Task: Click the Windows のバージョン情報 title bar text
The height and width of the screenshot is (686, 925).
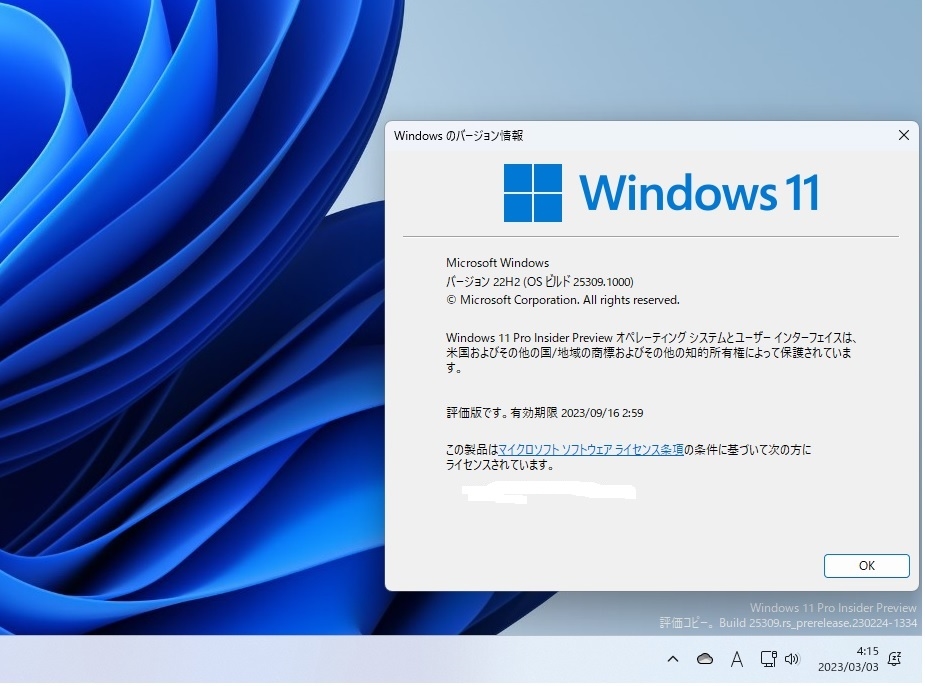Action: [x=459, y=136]
